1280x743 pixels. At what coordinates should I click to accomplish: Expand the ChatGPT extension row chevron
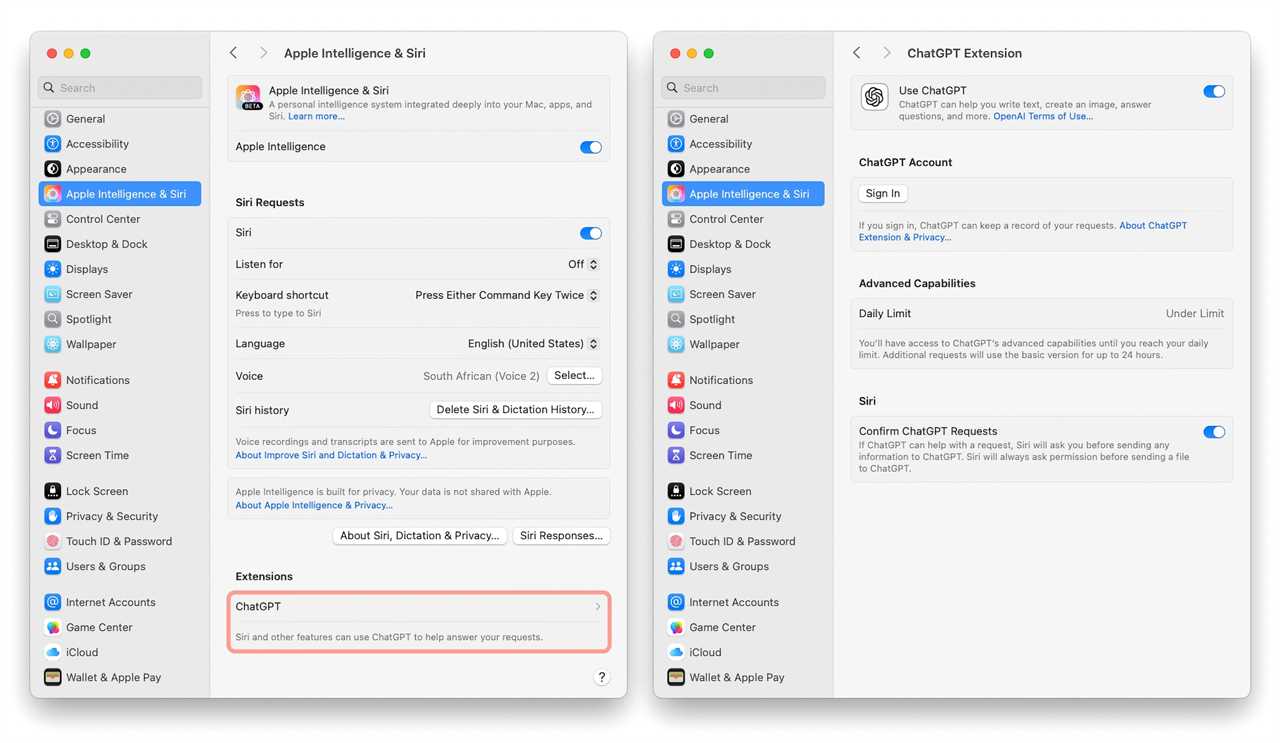click(598, 607)
